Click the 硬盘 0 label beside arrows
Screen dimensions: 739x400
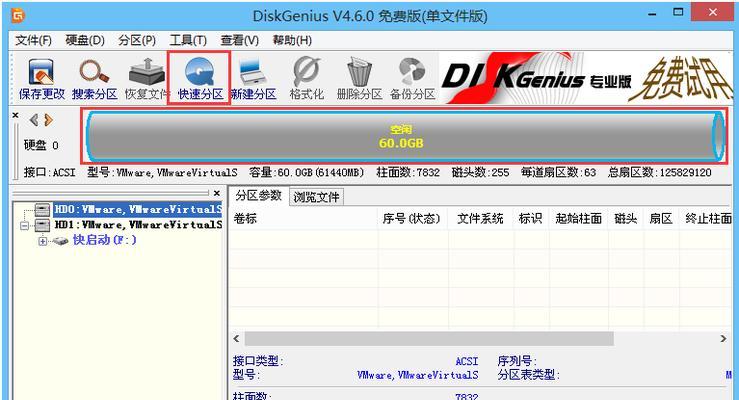coord(41,145)
